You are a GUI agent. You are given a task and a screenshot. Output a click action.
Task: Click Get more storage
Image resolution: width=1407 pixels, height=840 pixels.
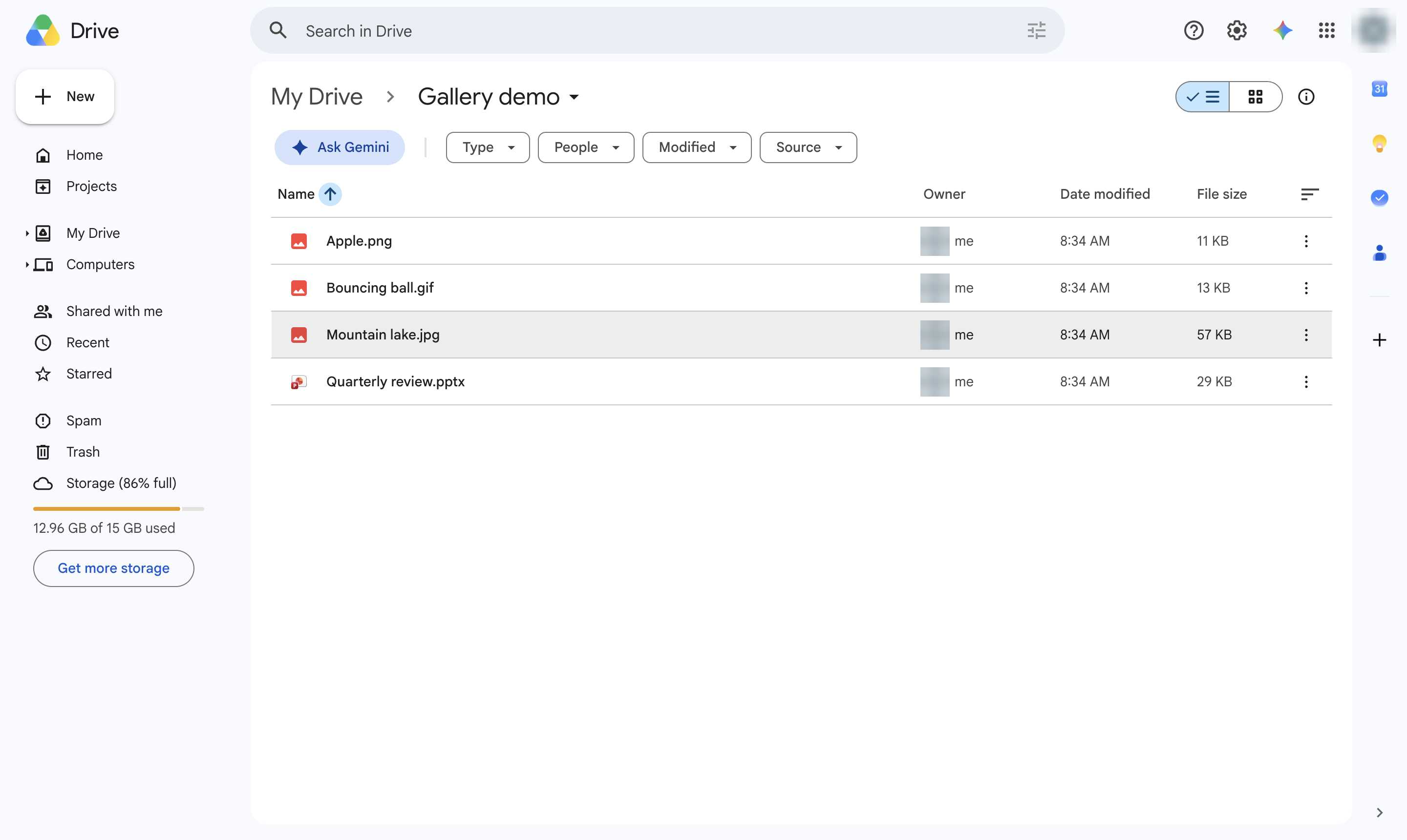point(113,568)
